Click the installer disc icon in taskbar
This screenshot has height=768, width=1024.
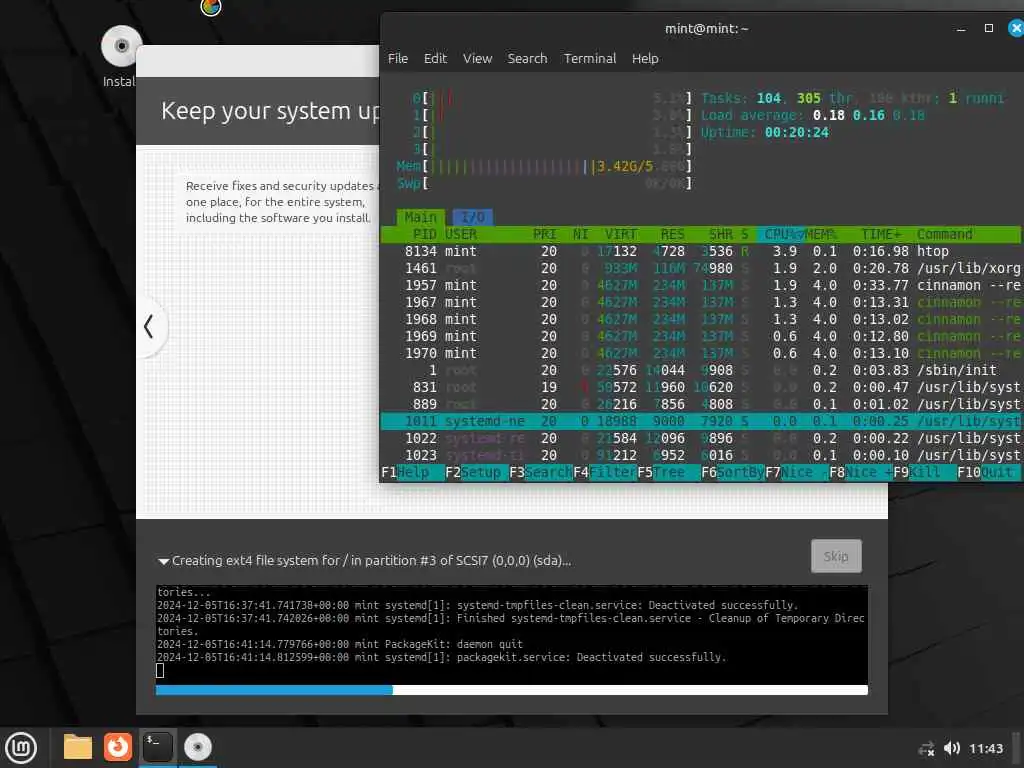point(198,747)
